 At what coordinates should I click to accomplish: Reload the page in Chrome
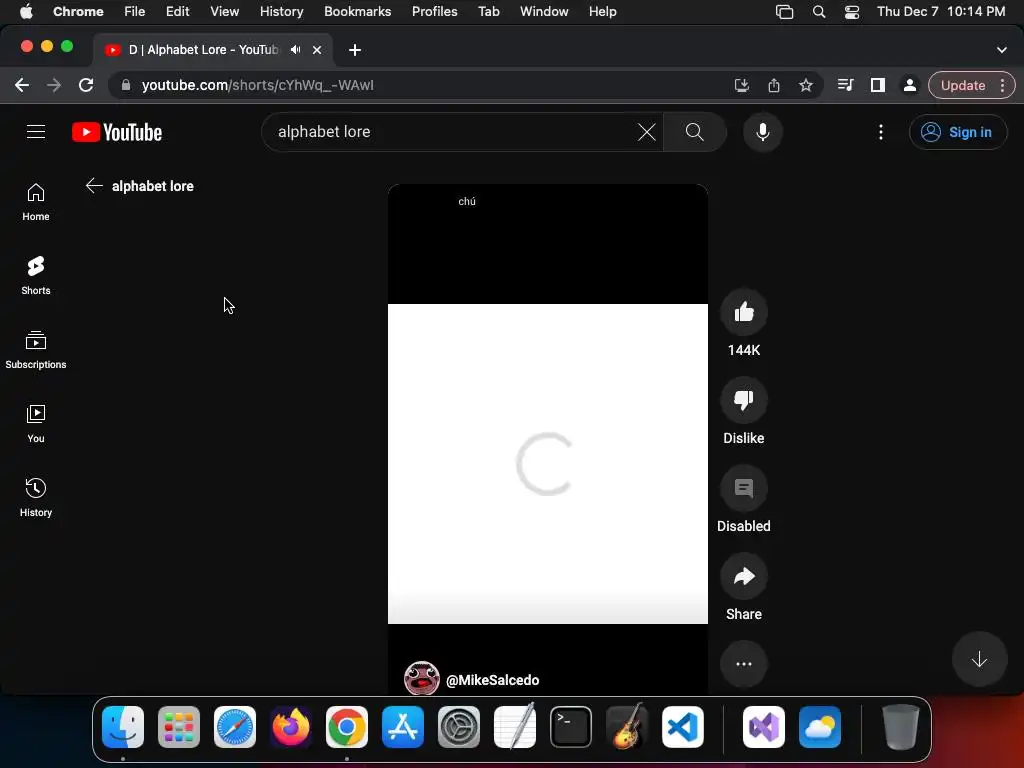pos(86,86)
